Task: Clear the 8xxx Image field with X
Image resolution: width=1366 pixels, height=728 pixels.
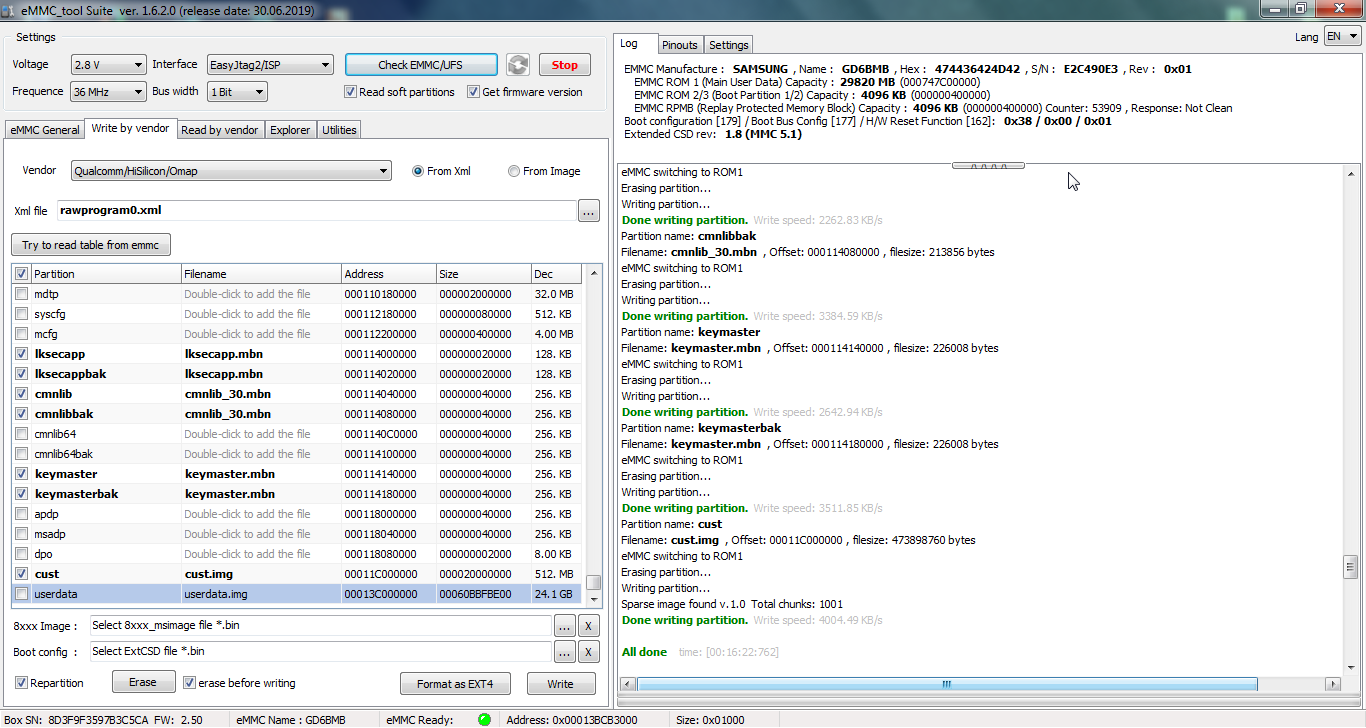Action: 589,626
